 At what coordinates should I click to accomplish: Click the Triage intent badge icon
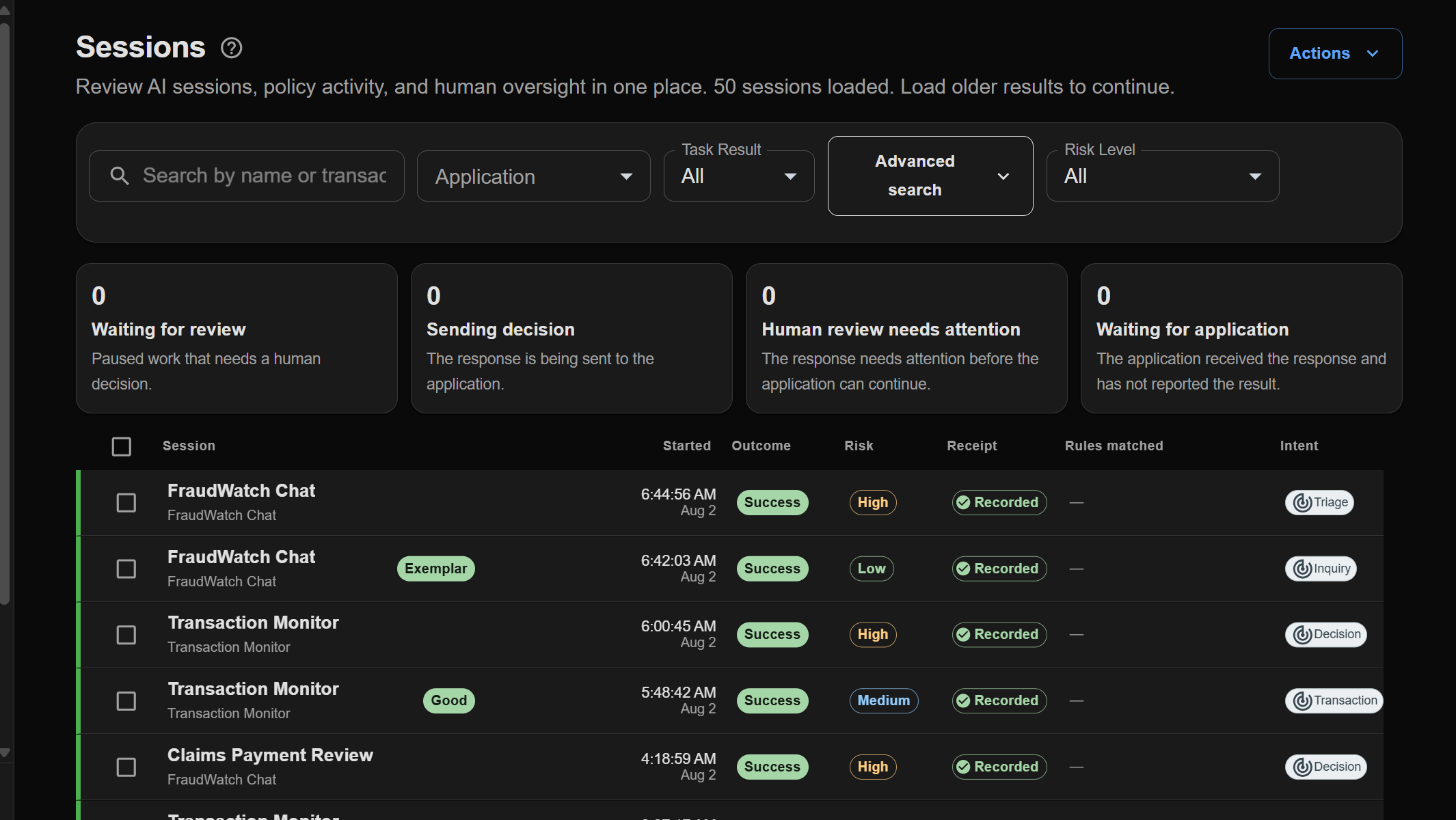1303,503
